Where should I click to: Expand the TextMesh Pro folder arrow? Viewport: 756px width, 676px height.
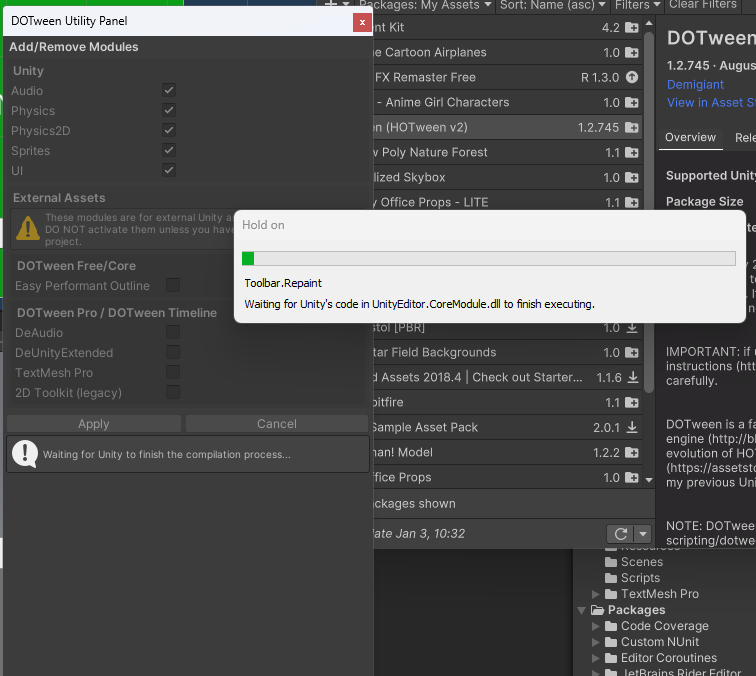(596, 594)
